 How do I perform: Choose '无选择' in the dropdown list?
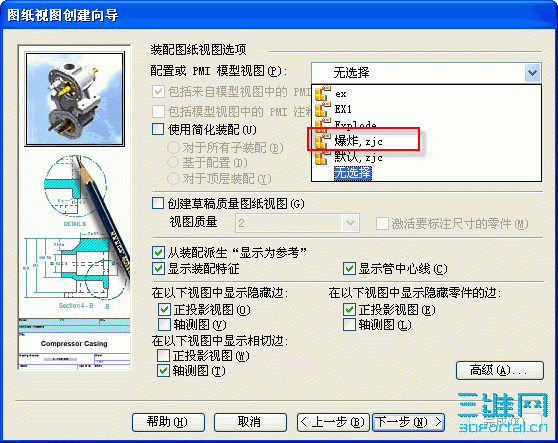353,173
